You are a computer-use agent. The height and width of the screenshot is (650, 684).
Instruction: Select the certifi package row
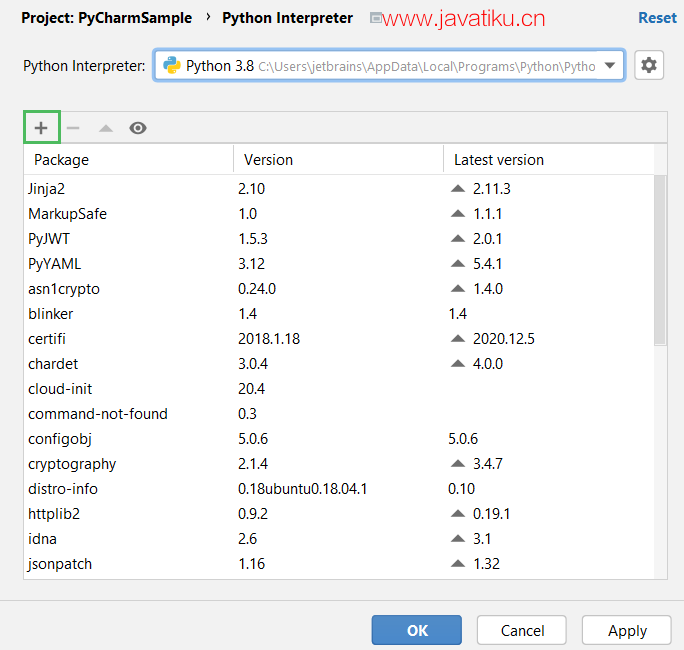click(x=339, y=339)
